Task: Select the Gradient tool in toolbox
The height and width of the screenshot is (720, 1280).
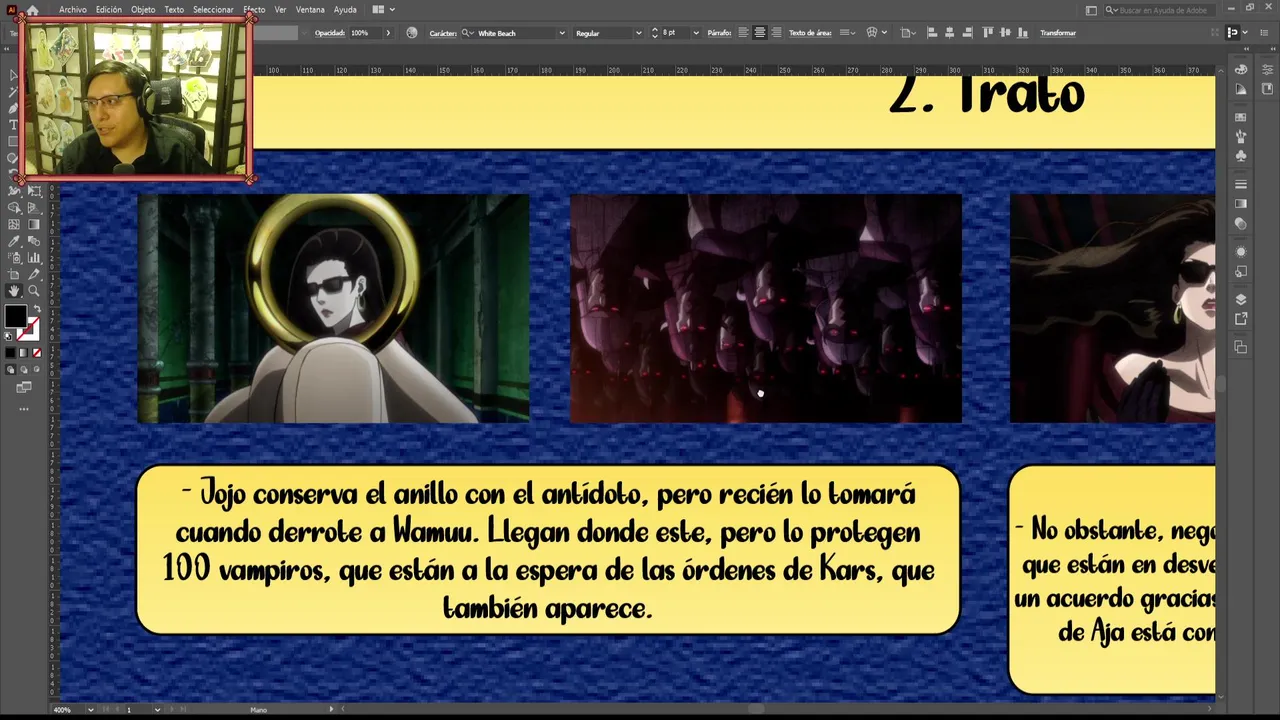Action: (34, 225)
